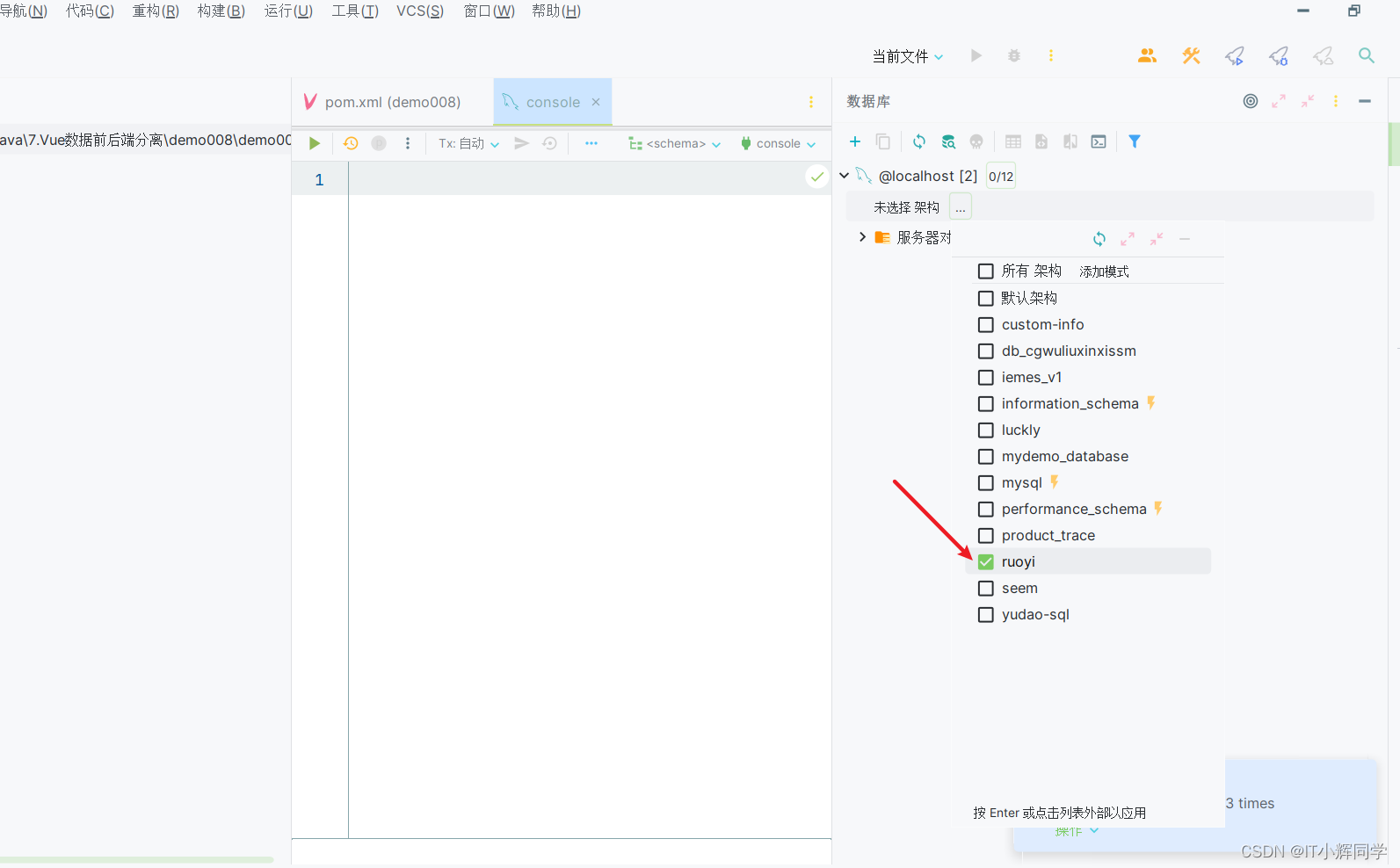The height and width of the screenshot is (868, 1400).
Task: Expand the 服务器对 folder node
Action: point(862,237)
